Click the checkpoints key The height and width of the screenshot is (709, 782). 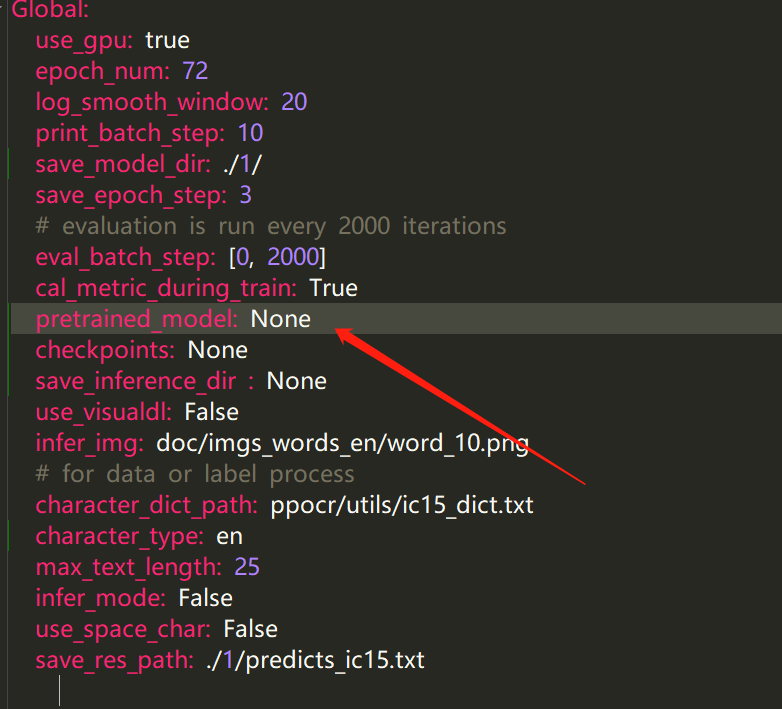tap(105, 351)
